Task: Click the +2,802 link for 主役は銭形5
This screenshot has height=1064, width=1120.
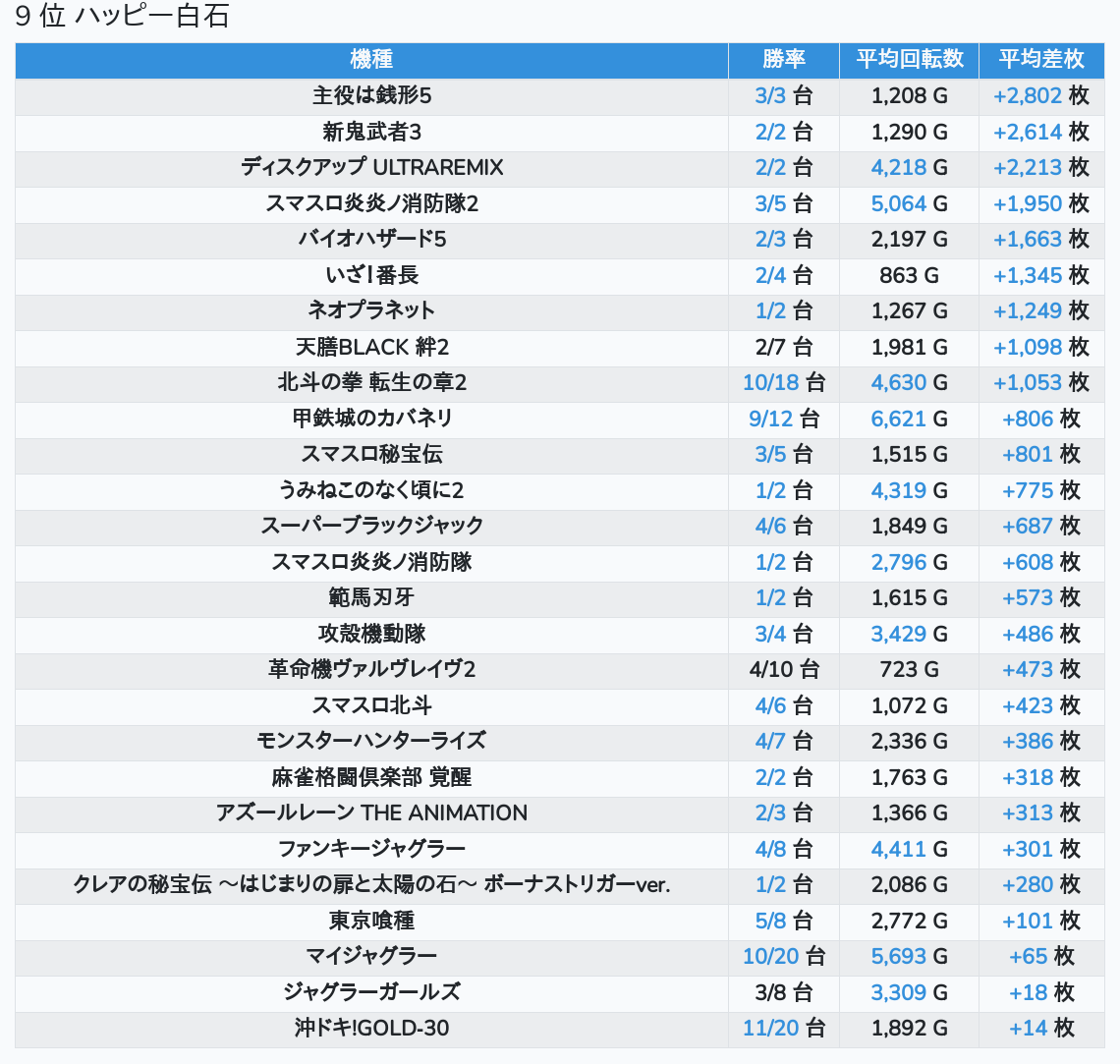Action: [1027, 96]
